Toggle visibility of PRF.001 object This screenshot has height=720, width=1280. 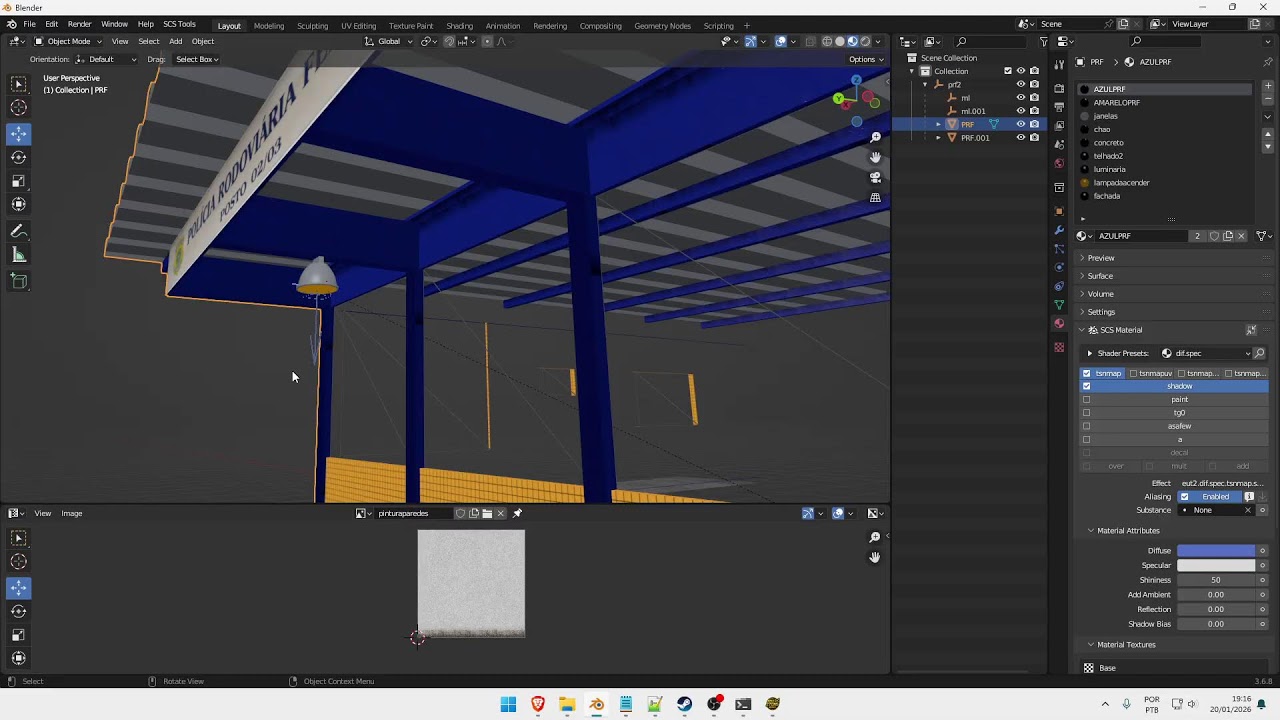coord(1021,138)
